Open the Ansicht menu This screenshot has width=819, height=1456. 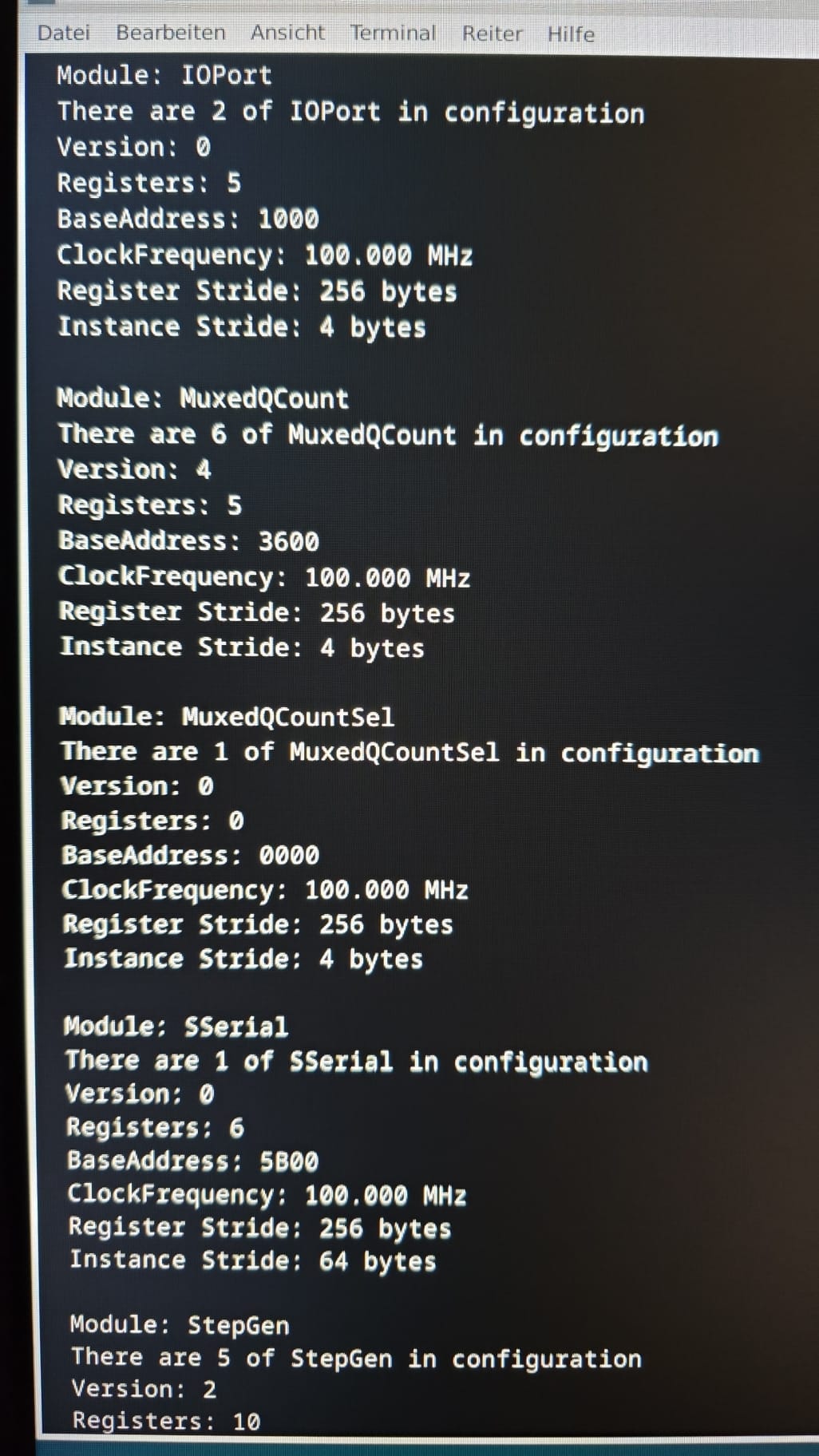pos(287,33)
